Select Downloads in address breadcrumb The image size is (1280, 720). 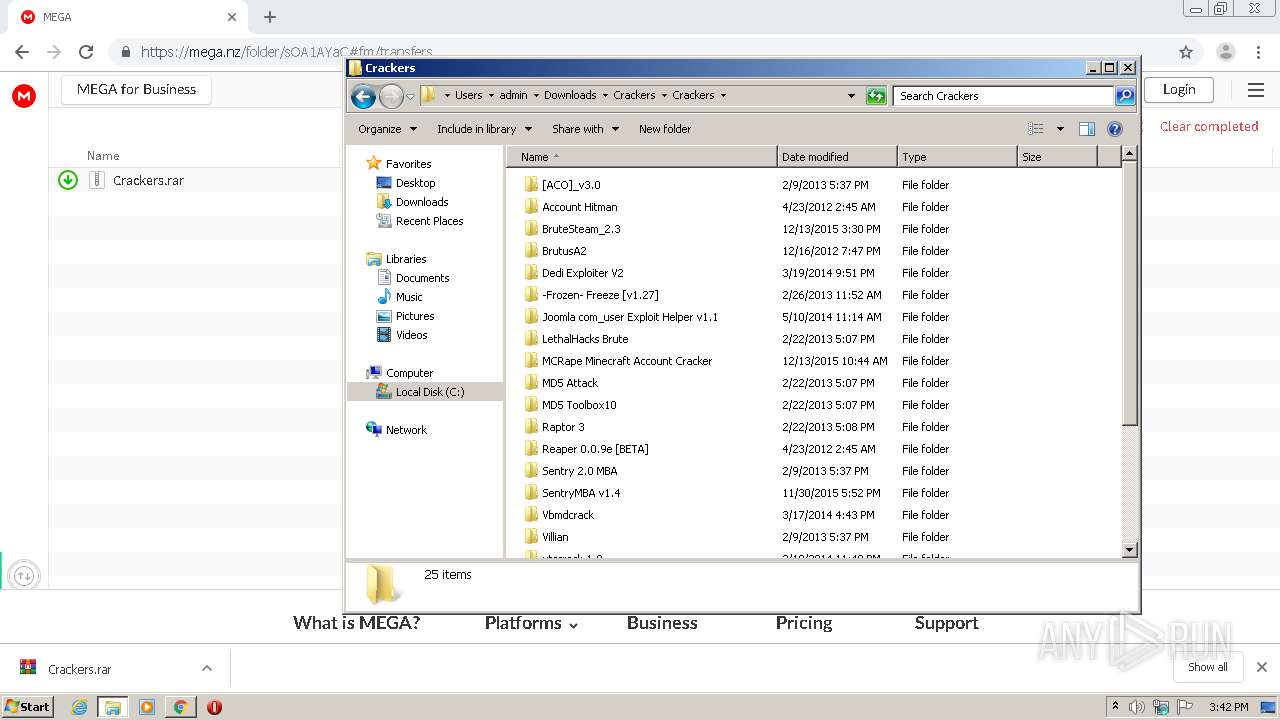[x=570, y=96]
